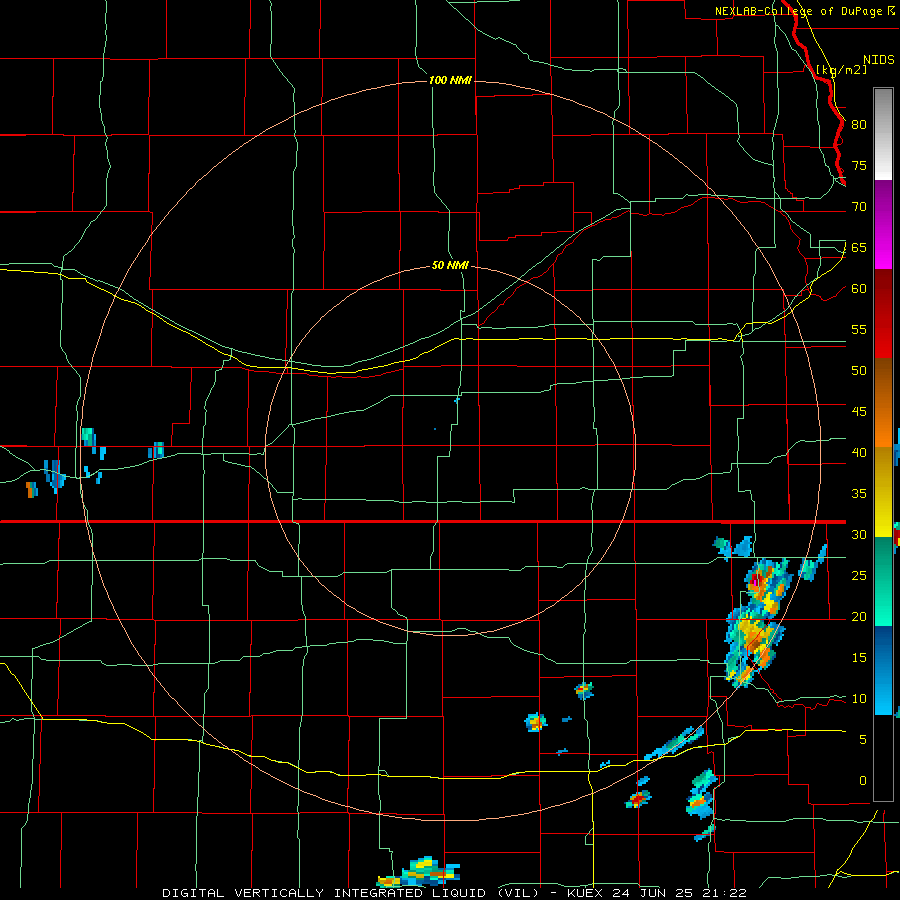Click the 20 value on the color scale
Screen dimensions: 900x900
tap(859, 616)
